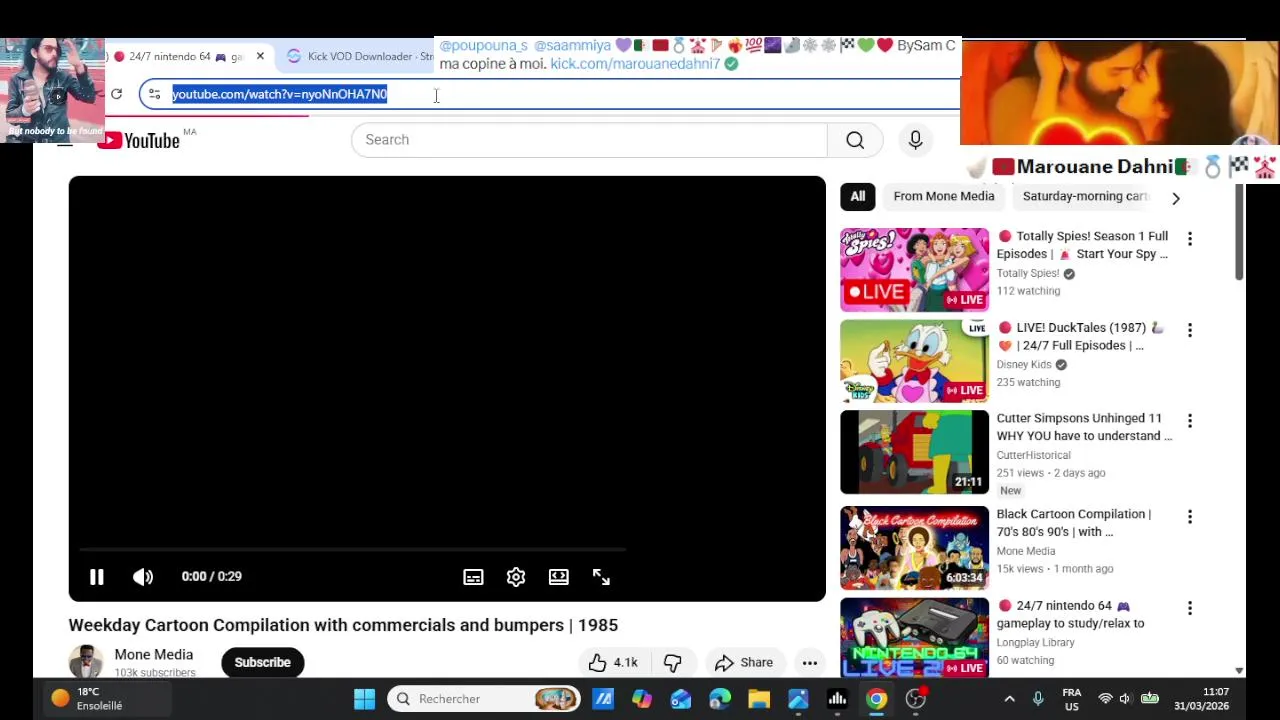Select the From Mone Media chip
Screen dimensions: 1280x720
[944, 196]
